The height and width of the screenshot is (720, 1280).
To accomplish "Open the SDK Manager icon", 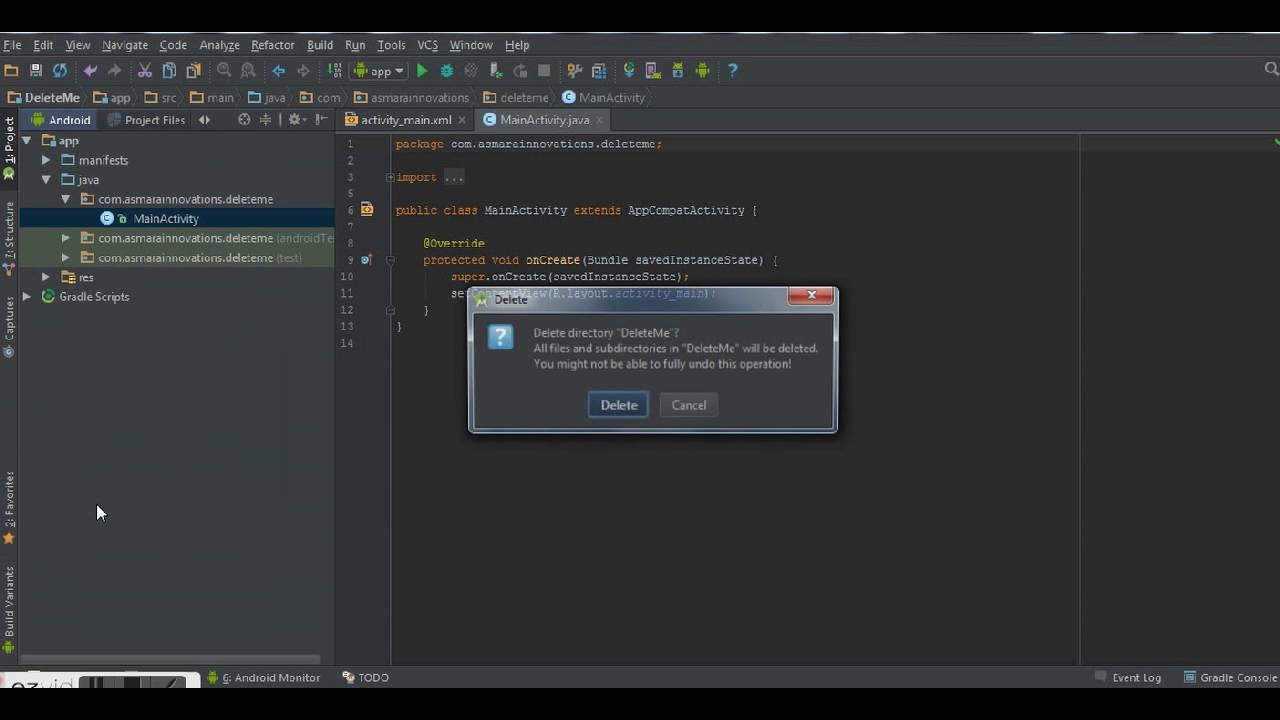I will (678, 71).
